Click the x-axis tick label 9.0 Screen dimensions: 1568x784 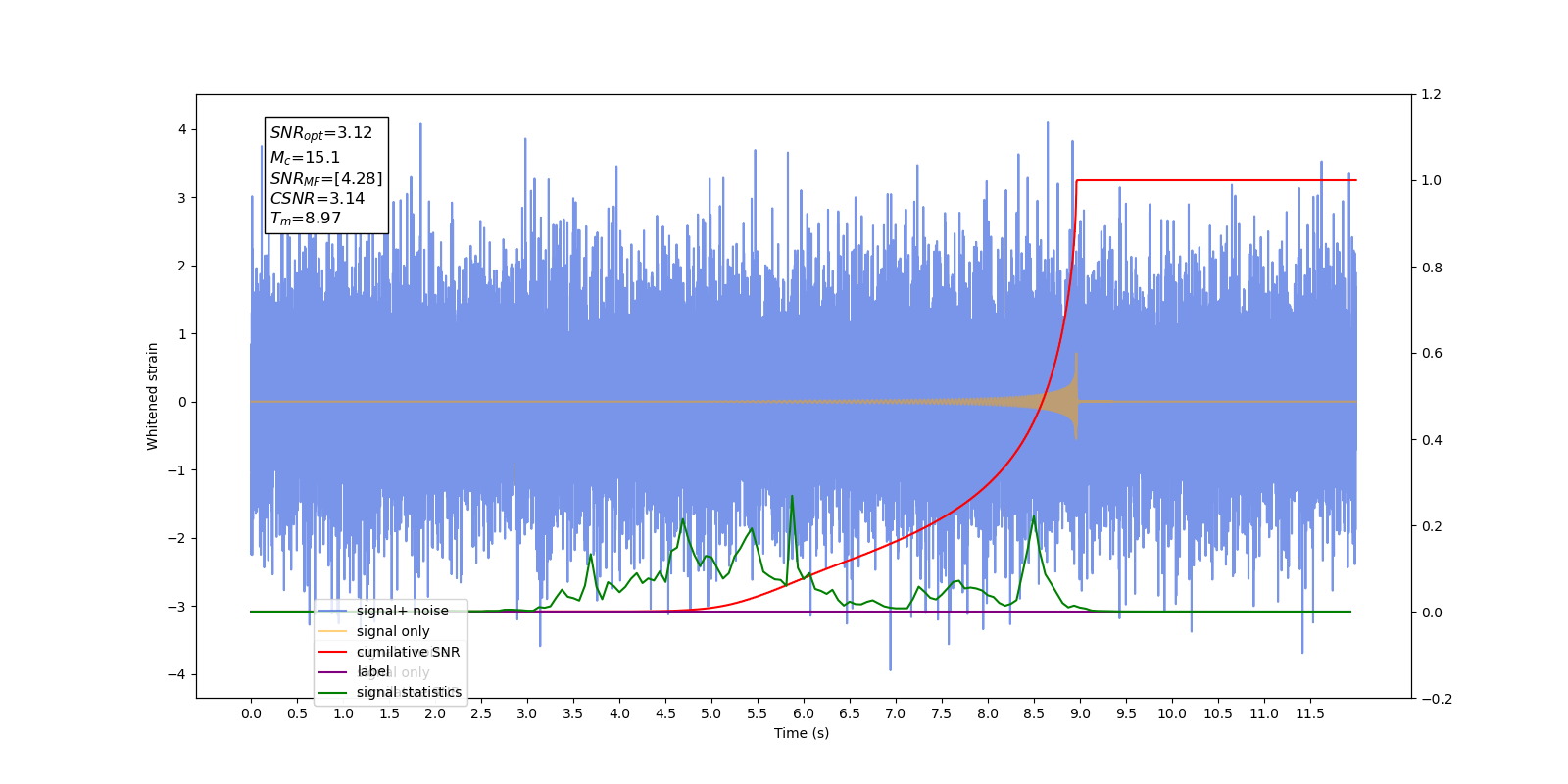[1080, 713]
